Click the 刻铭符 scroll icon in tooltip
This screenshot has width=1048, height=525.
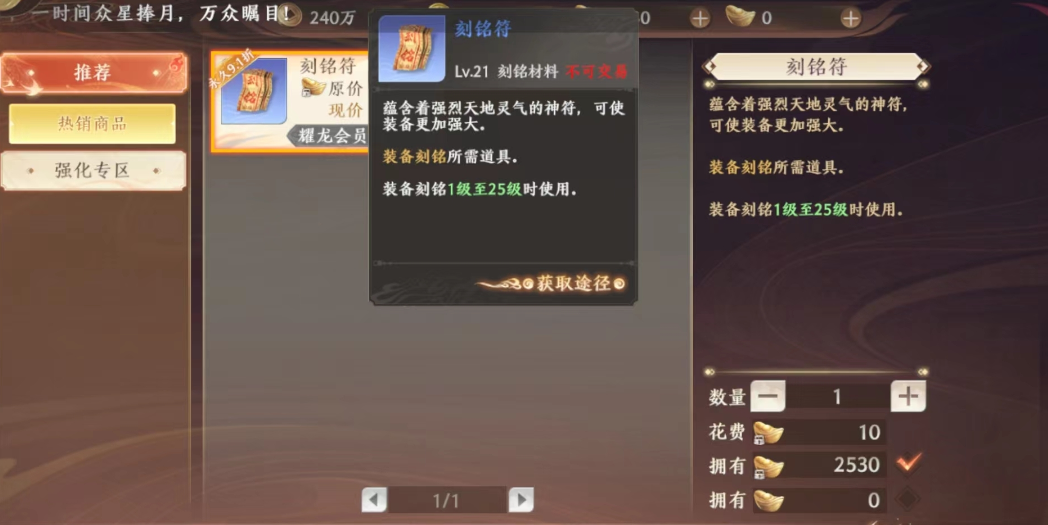click(412, 49)
